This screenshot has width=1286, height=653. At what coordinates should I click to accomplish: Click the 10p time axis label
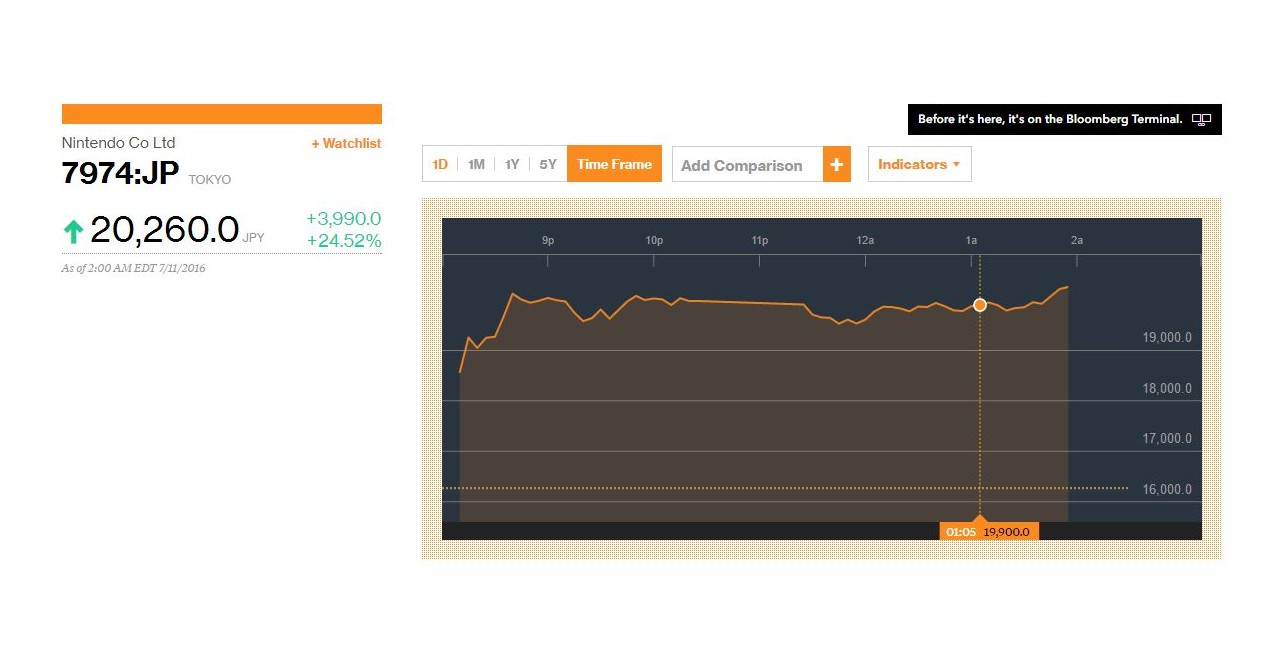(654, 241)
